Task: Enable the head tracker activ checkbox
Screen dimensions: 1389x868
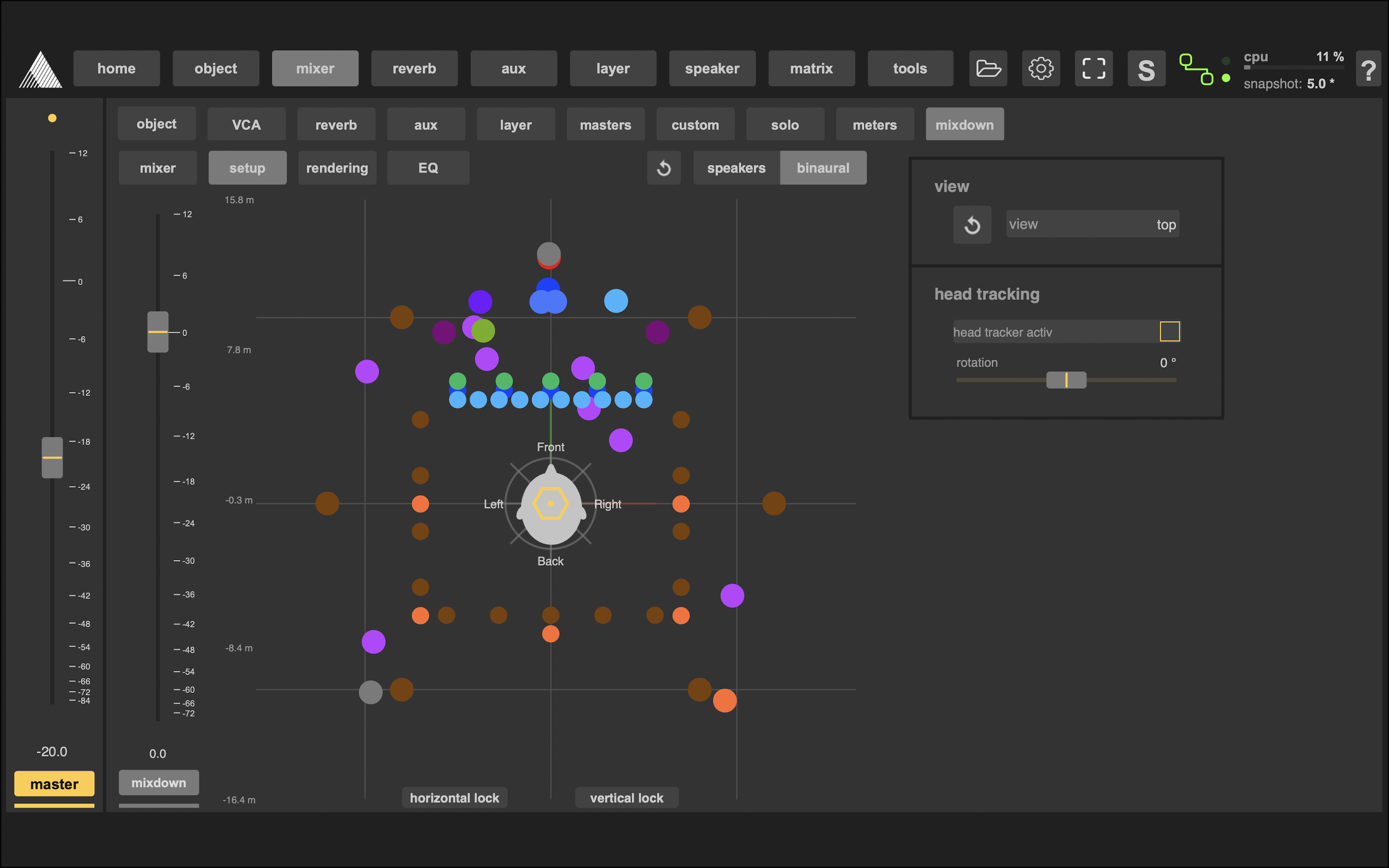Action: pyautogui.click(x=1169, y=331)
